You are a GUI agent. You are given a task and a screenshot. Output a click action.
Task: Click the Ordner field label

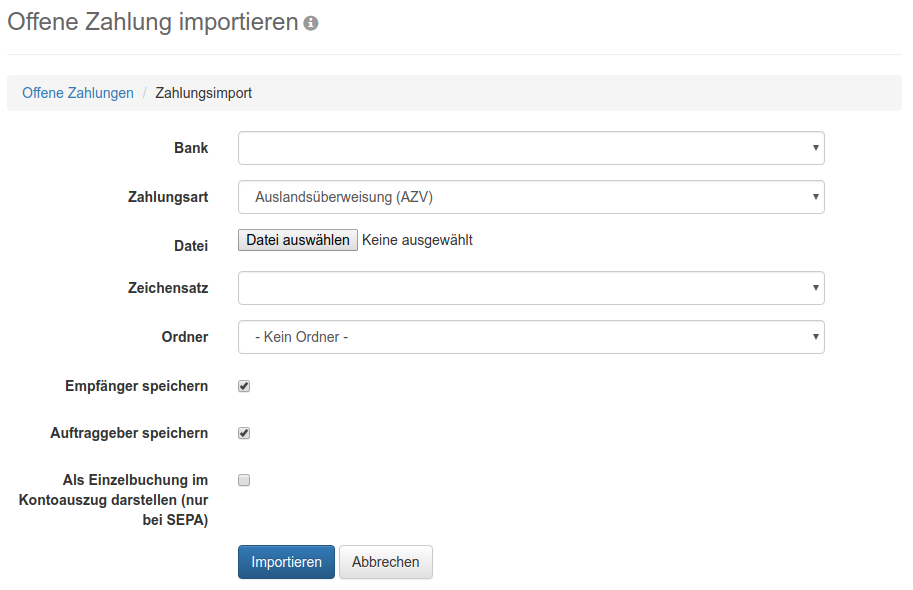pyautogui.click(x=185, y=337)
